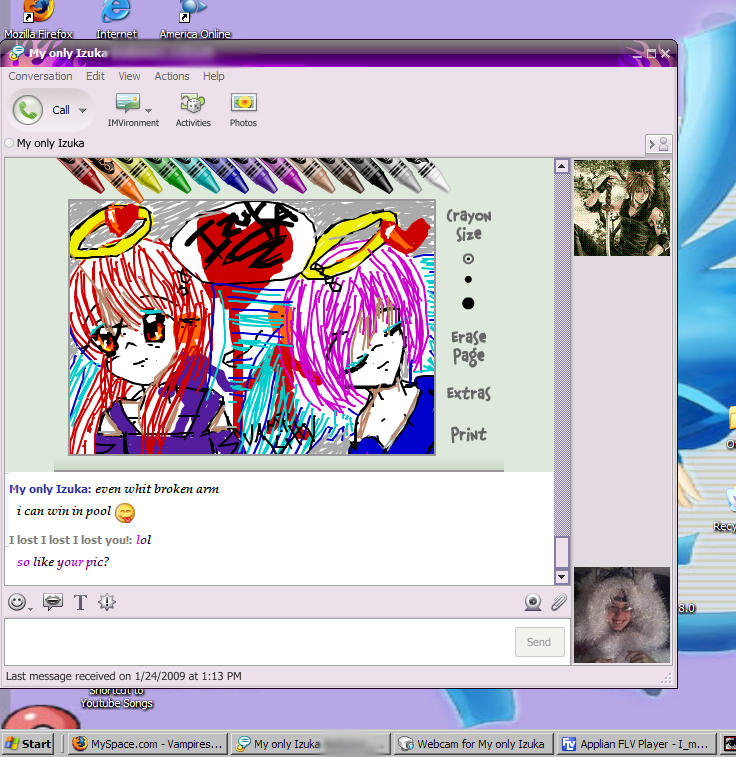Image resolution: width=736 pixels, height=757 pixels.
Task: Click the conversation scrollbar thumb
Action: pos(561,552)
